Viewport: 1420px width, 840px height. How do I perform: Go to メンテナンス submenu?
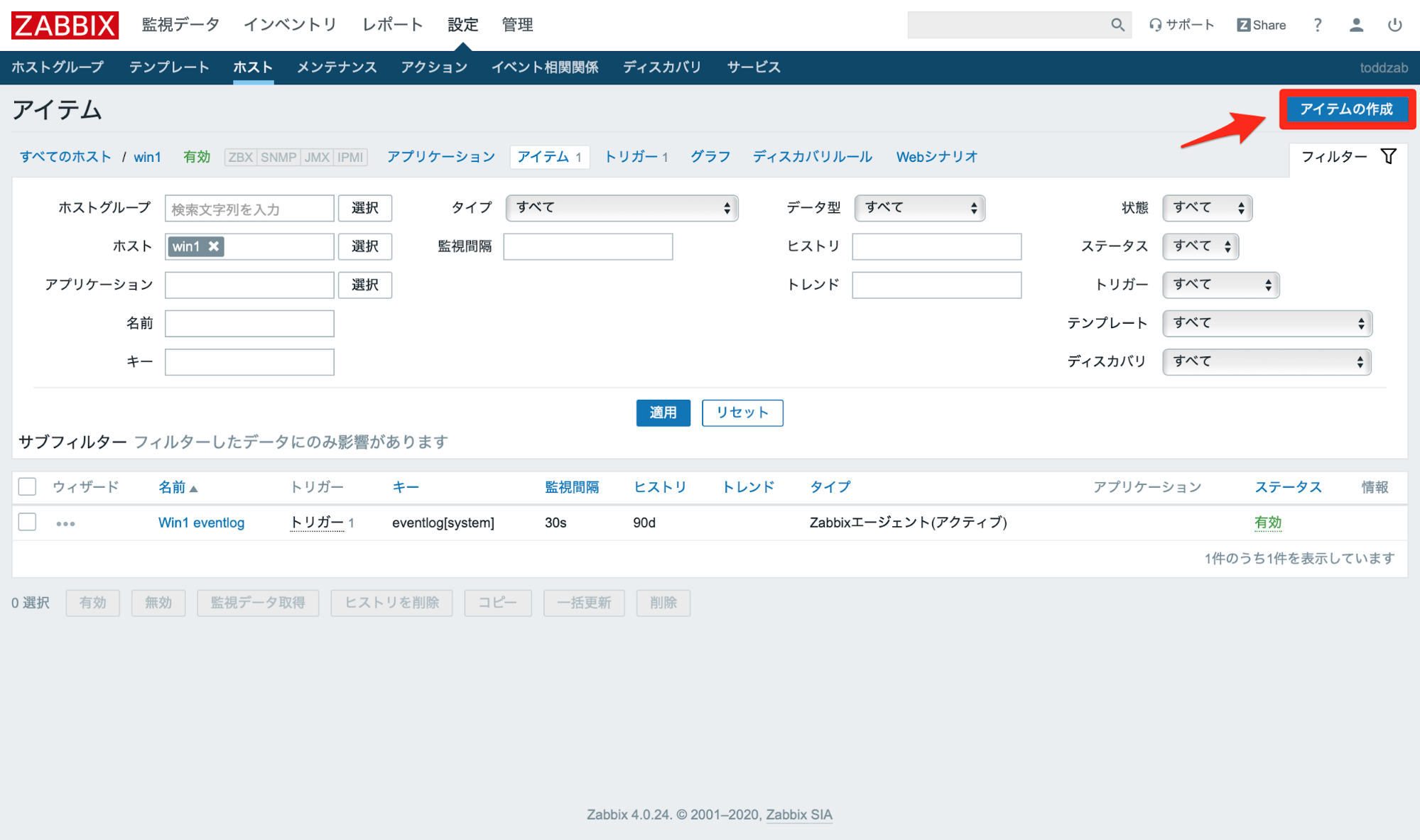tap(337, 67)
